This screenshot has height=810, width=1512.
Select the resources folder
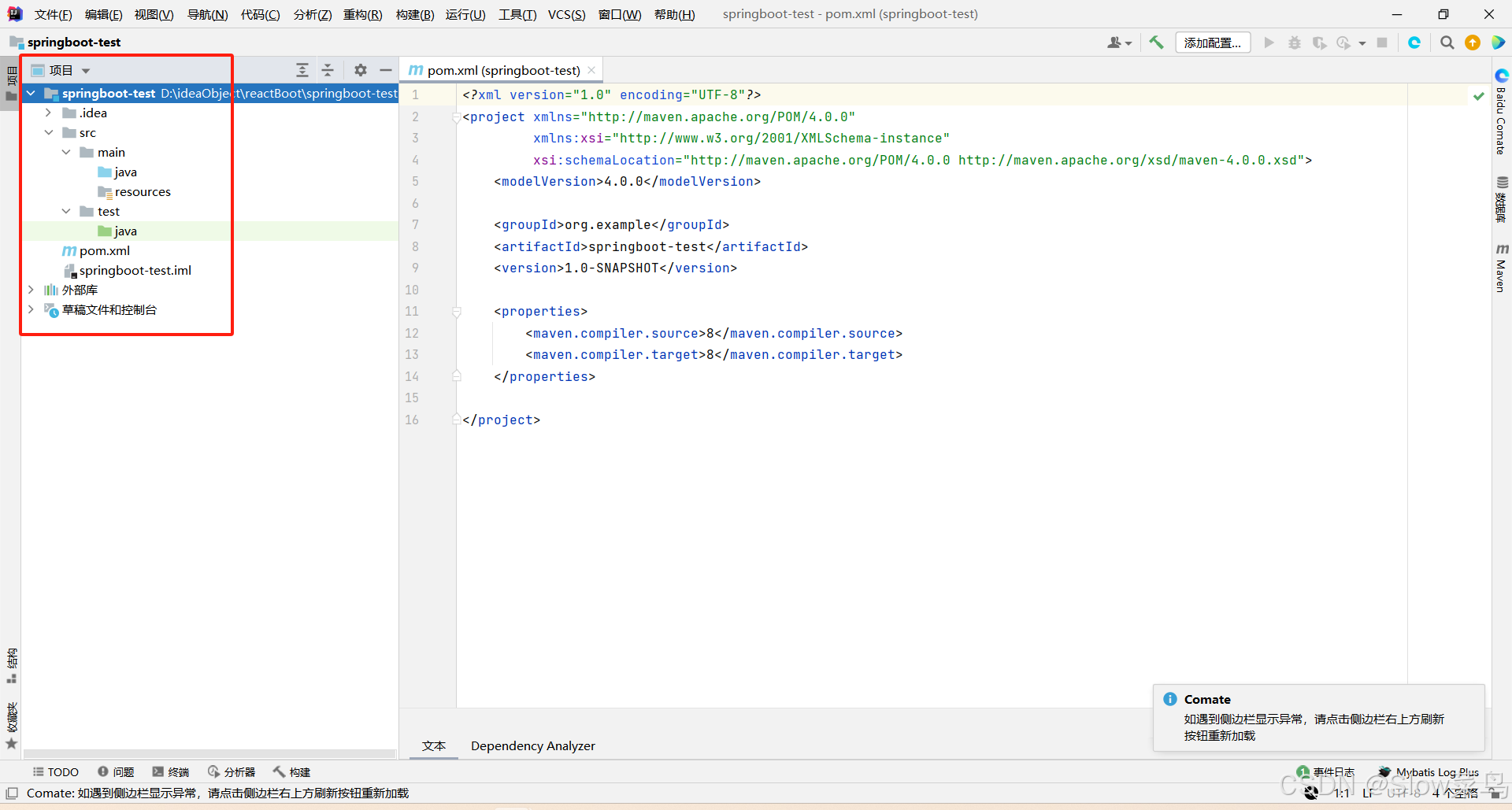tap(134, 191)
